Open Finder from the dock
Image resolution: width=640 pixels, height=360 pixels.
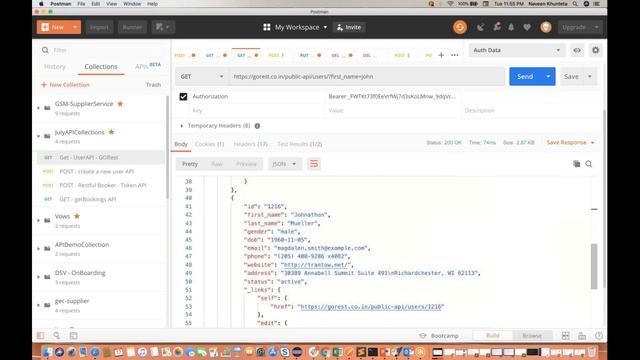click(47, 352)
